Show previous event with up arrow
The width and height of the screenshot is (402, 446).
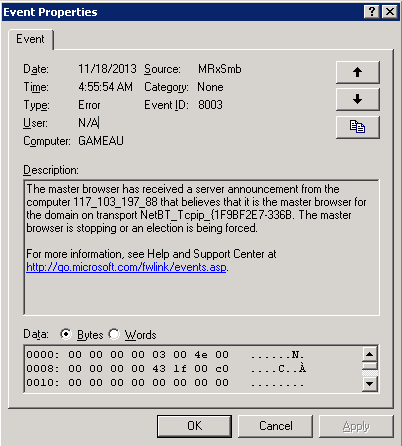(358, 72)
